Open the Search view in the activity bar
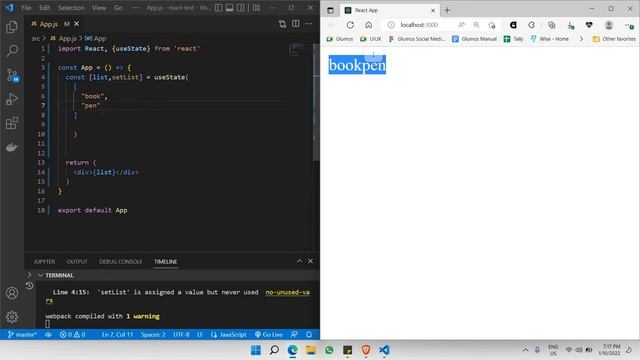The image size is (640, 360). [x=12, y=51]
